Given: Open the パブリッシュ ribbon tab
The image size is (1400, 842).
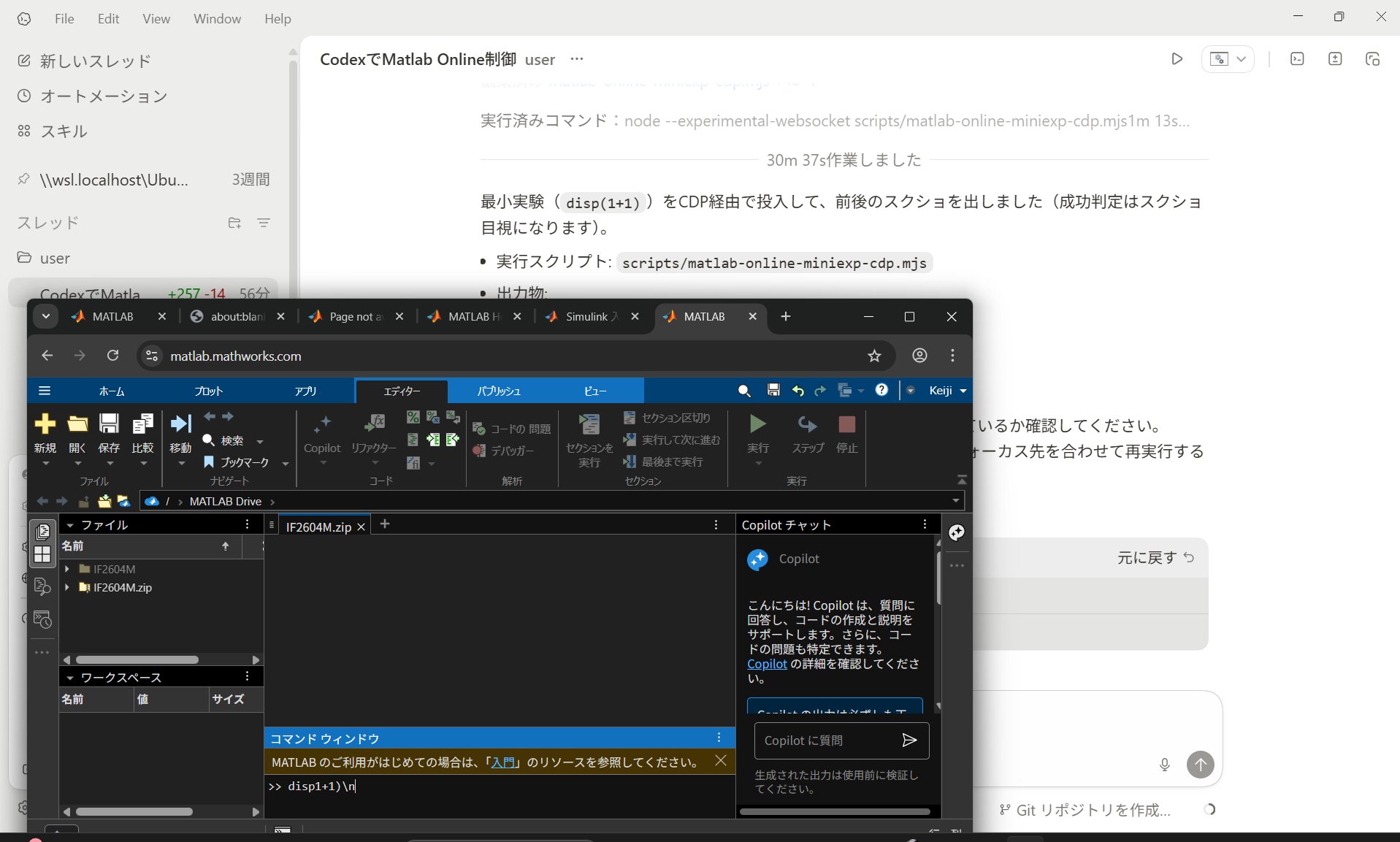Looking at the screenshot, I should [499, 391].
